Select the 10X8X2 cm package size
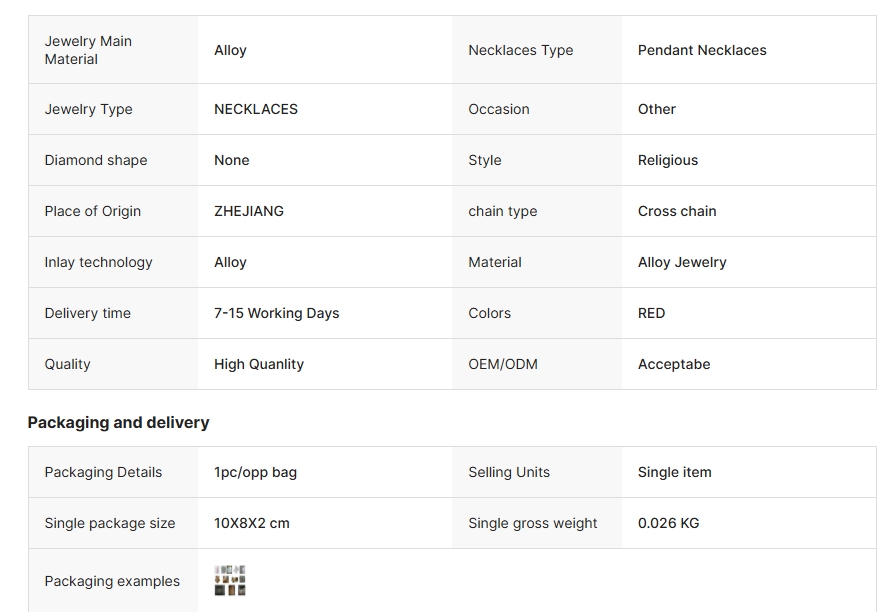 [251, 523]
